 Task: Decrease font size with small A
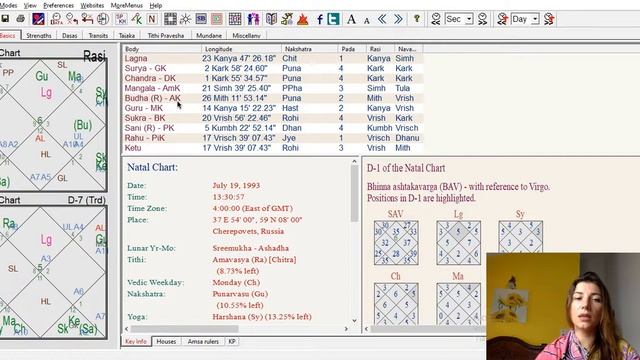[x=367, y=20]
